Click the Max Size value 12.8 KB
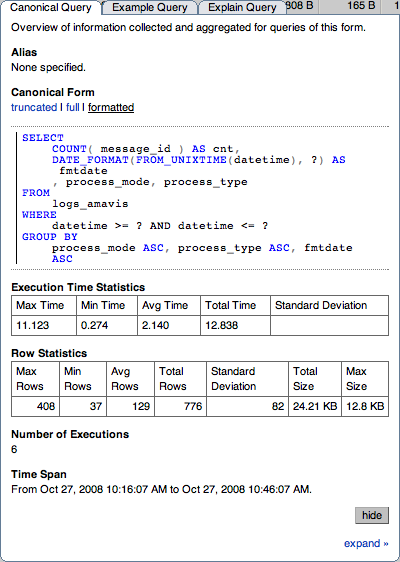 click(365, 406)
